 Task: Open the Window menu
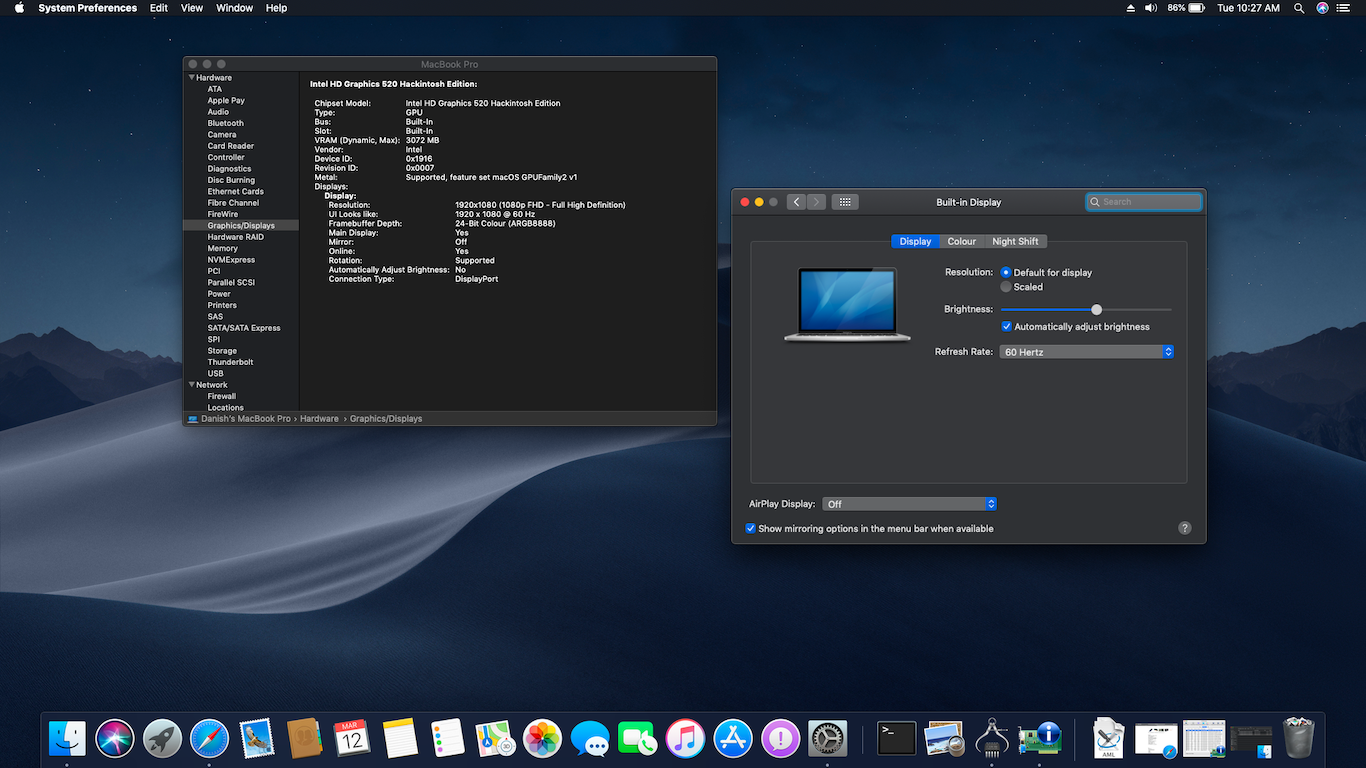click(x=234, y=8)
